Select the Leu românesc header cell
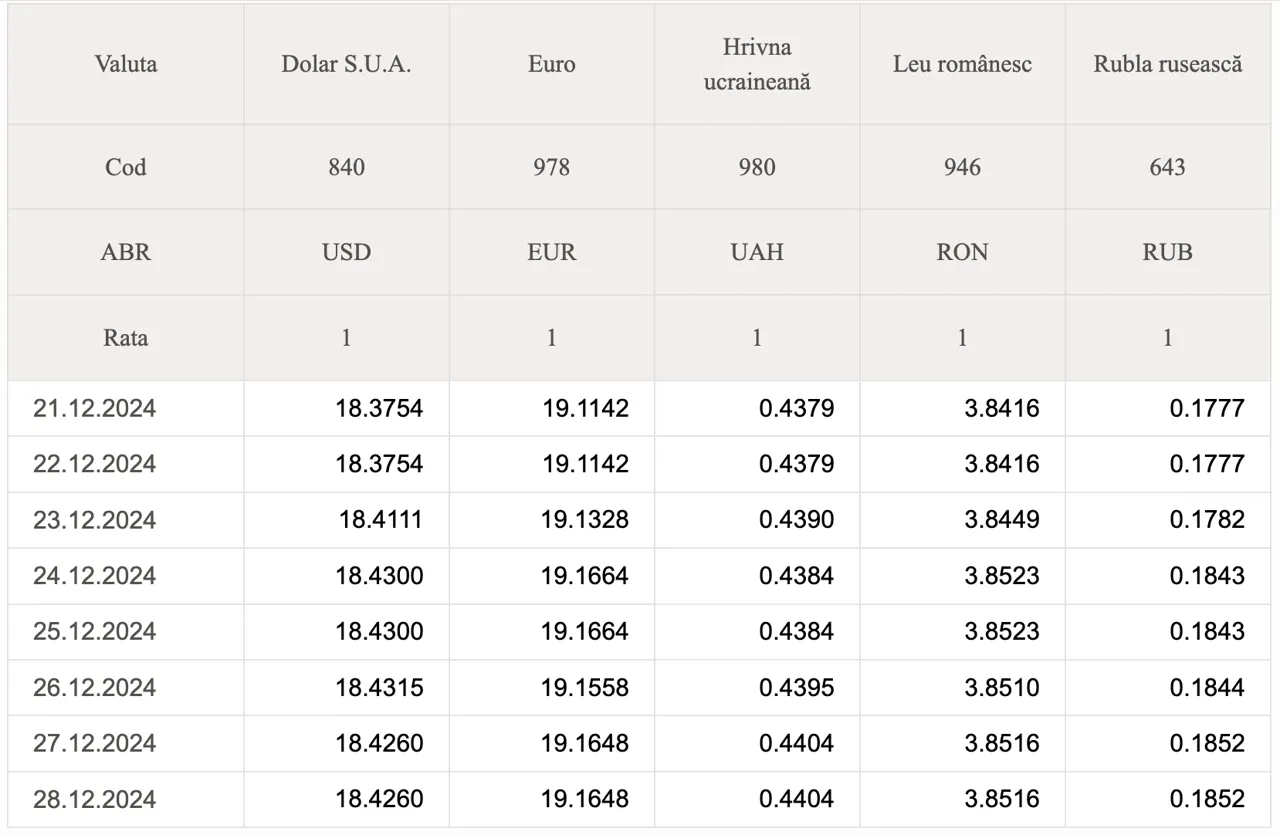The width and height of the screenshot is (1280, 835). pyautogui.click(x=962, y=65)
